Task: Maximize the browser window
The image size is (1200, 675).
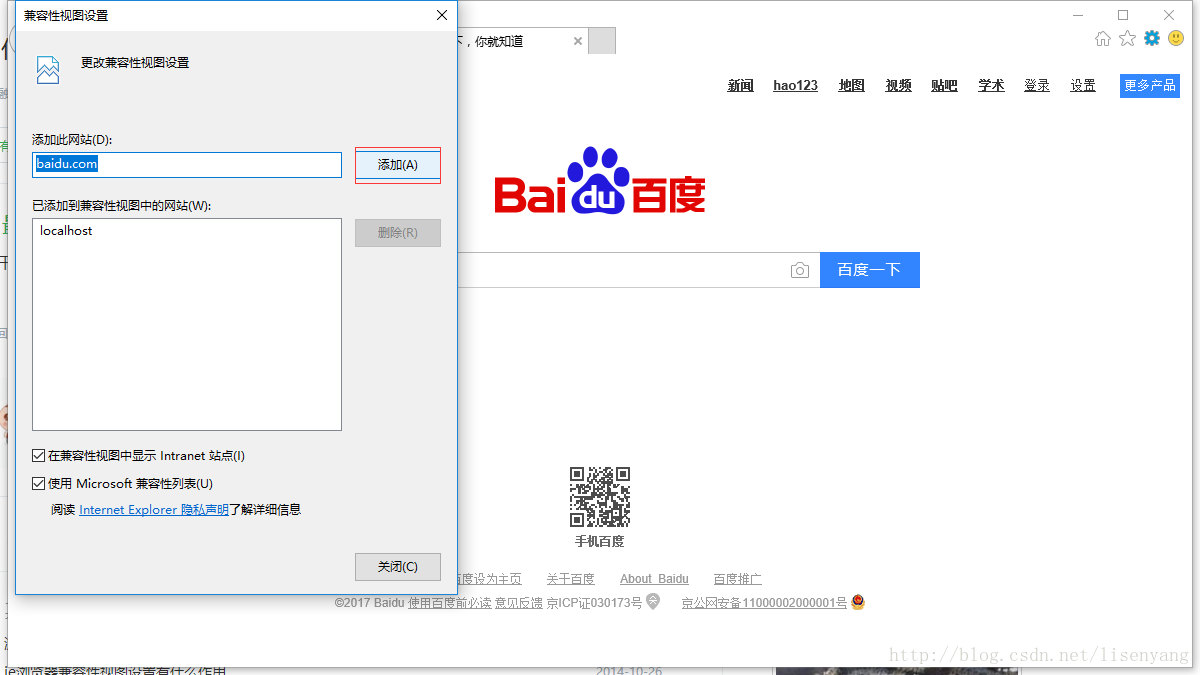Action: (x=1123, y=15)
